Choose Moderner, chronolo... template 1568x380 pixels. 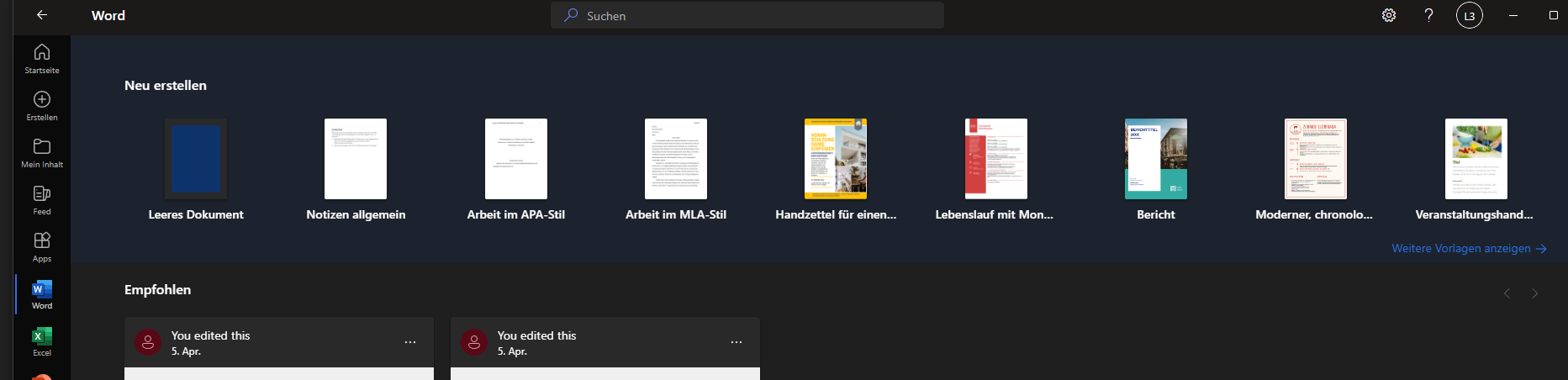[1316, 170]
